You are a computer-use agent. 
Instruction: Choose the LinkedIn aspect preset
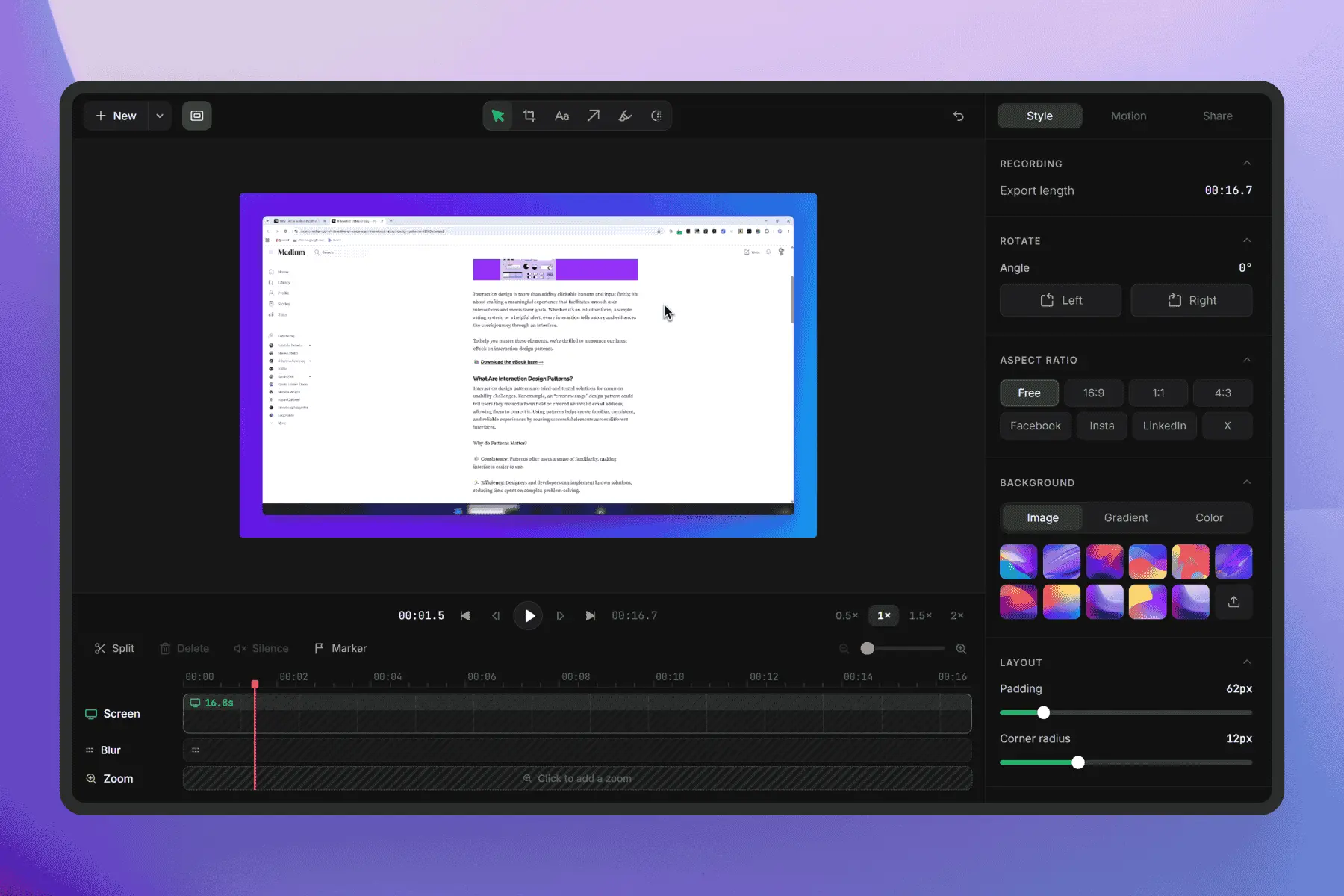[x=1164, y=426]
